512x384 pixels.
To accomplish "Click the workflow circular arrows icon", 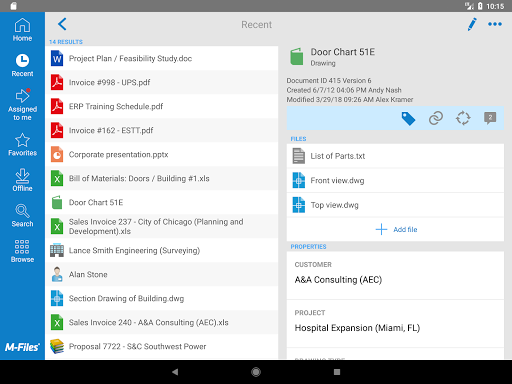I will (x=463, y=118).
